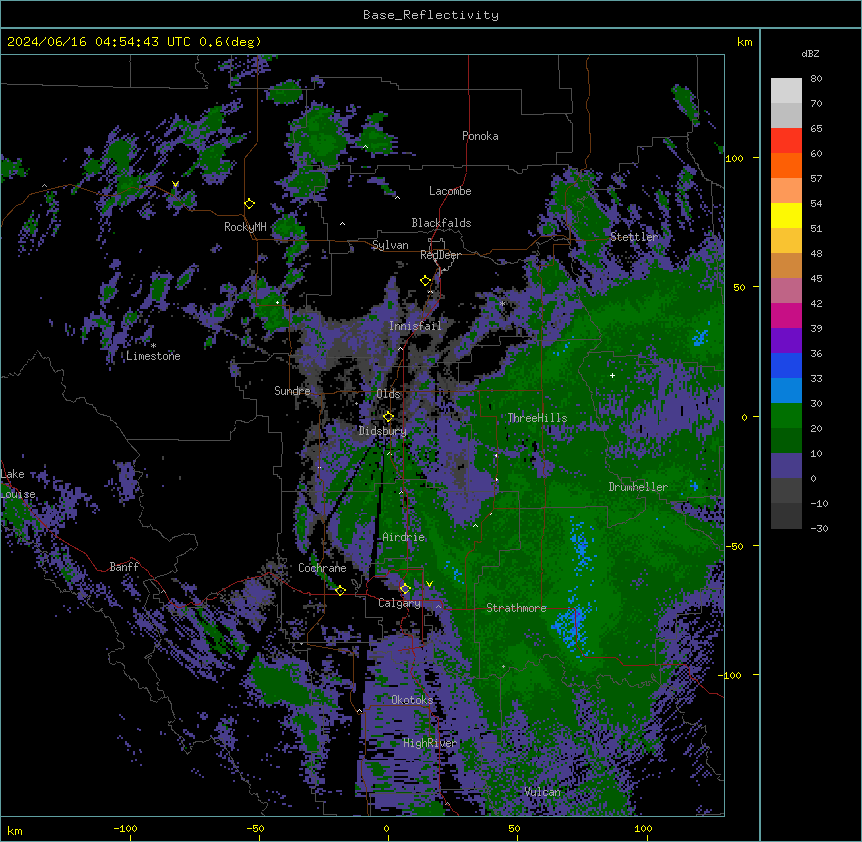Viewport: 862px width, 842px height.
Task: Pick the darkest gray swatch above -30 dBZ
Action: point(786,516)
